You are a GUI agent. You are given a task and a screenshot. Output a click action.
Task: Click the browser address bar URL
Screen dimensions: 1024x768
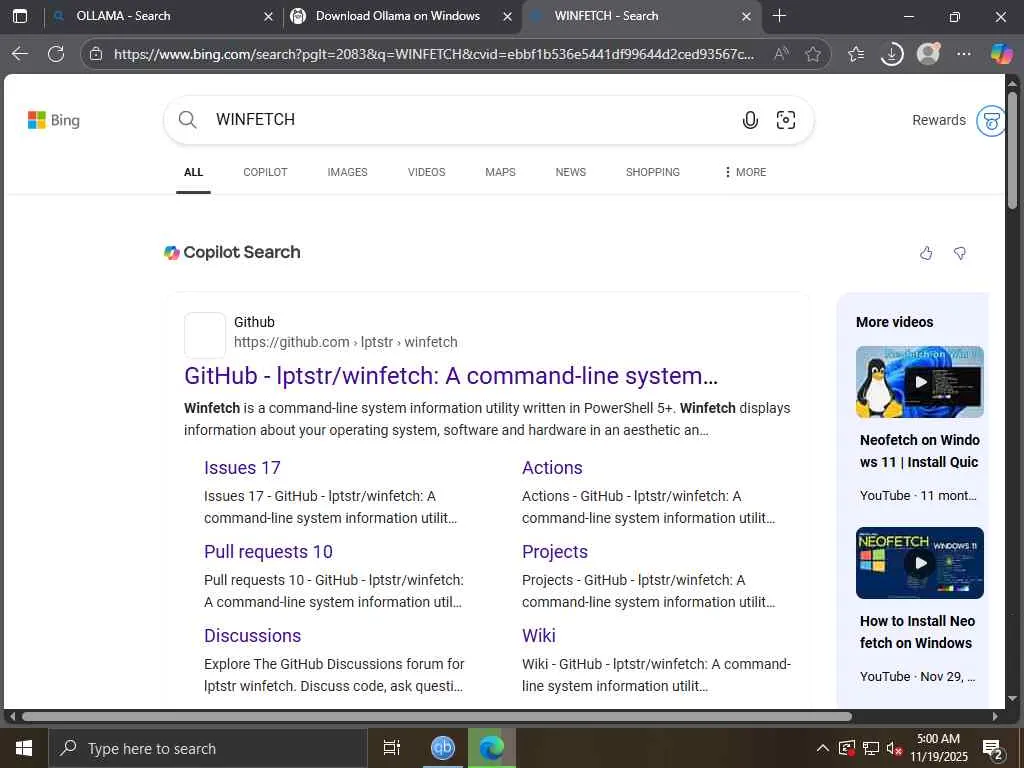pyautogui.click(x=434, y=54)
